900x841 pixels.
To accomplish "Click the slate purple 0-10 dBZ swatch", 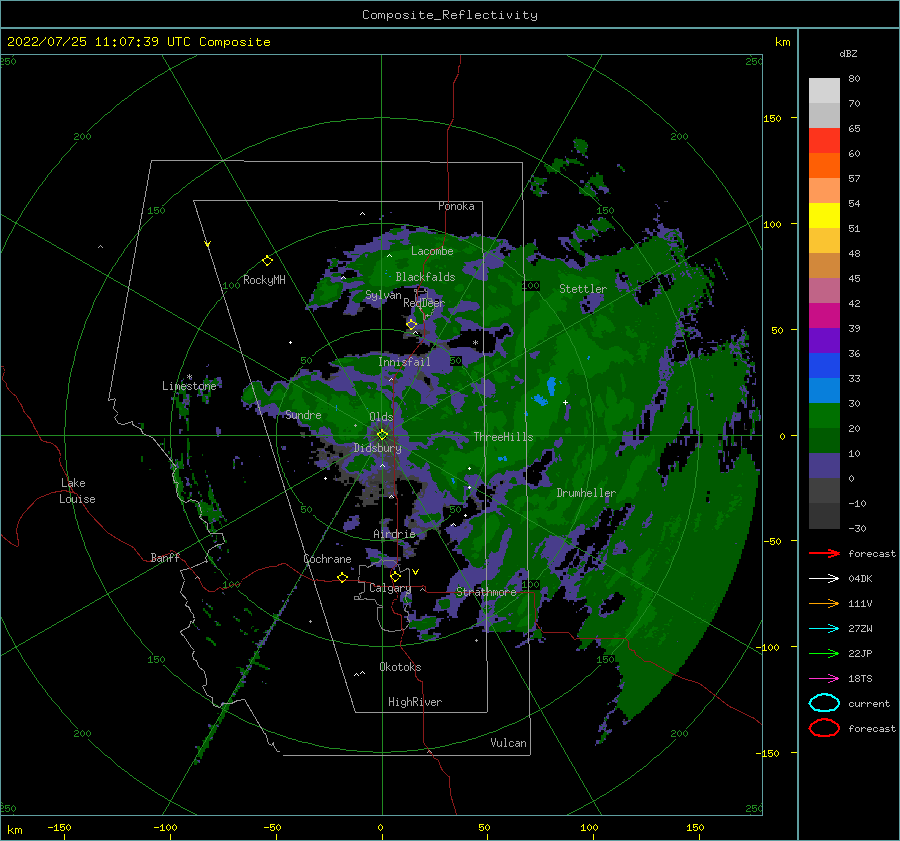I will coord(824,466).
